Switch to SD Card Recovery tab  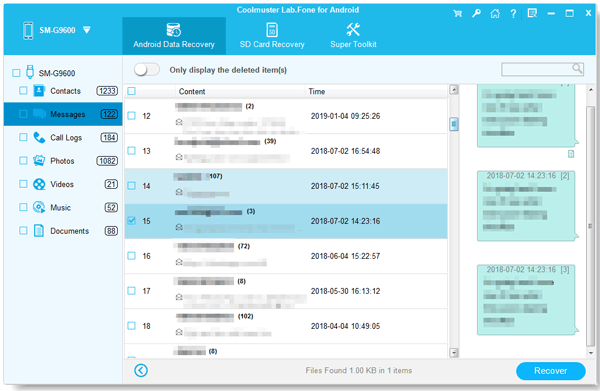(x=272, y=36)
